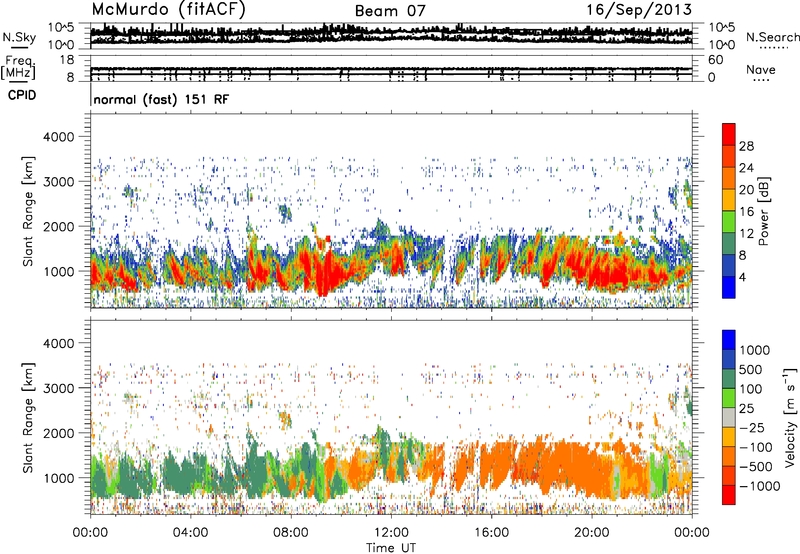Click the 'normal (fast) 151 RF' text
The height and width of the screenshot is (554, 800).
161,99
